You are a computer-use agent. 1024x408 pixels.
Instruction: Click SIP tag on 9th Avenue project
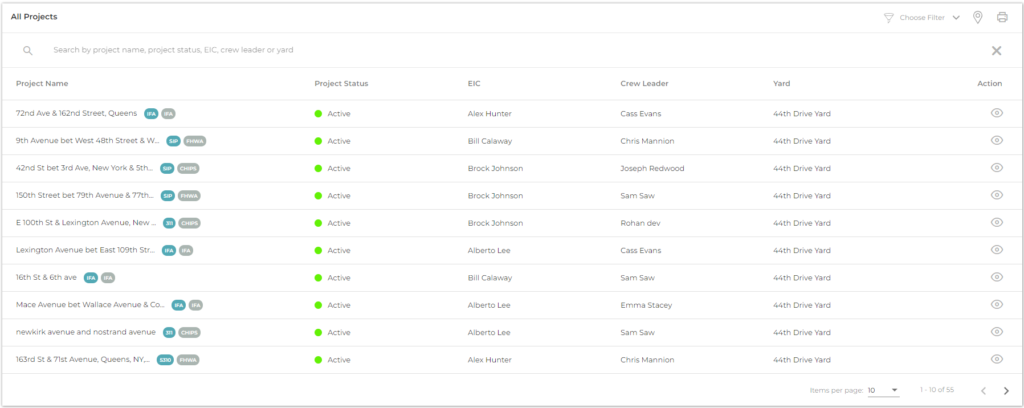[173, 141]
